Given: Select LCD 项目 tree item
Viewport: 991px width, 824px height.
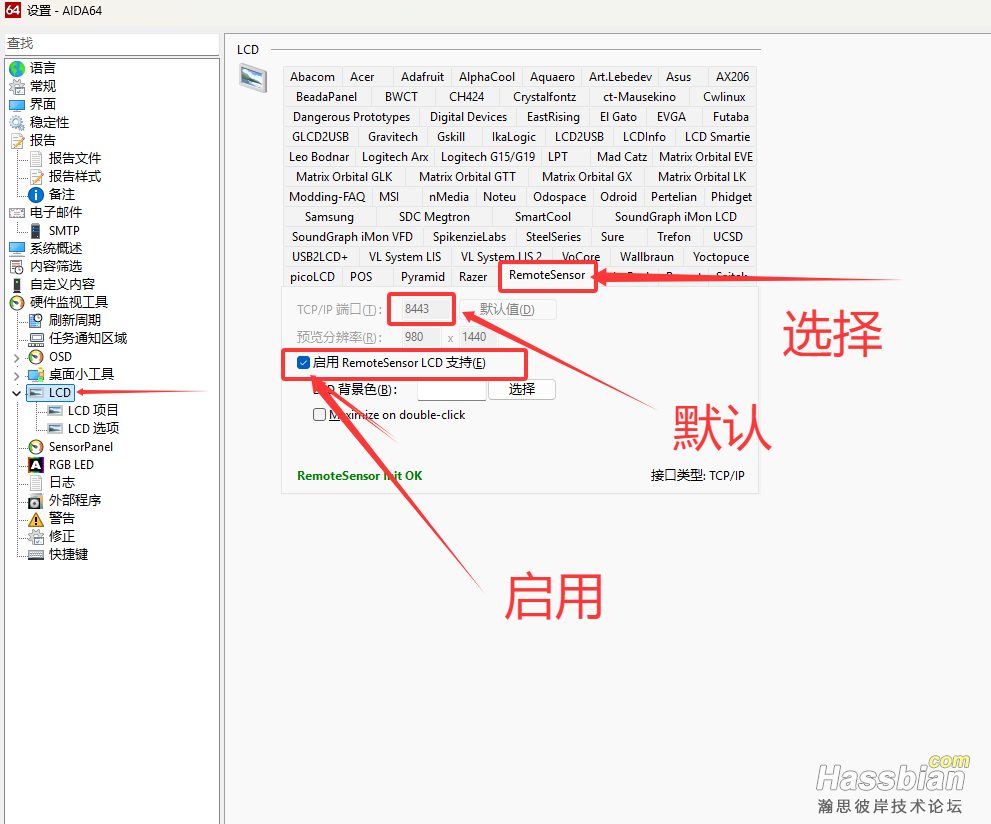Looking at the screenshot, I should (93, 411).
